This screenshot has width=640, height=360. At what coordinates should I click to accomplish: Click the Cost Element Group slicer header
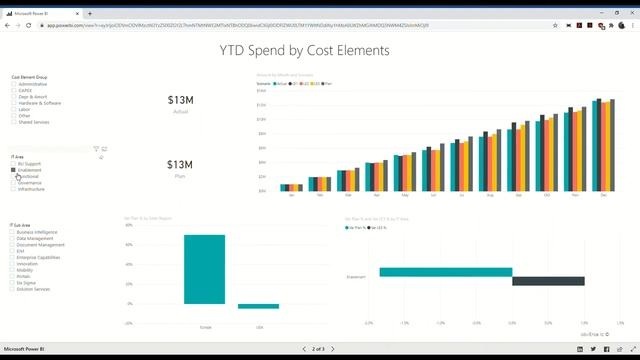click(29, 77)
